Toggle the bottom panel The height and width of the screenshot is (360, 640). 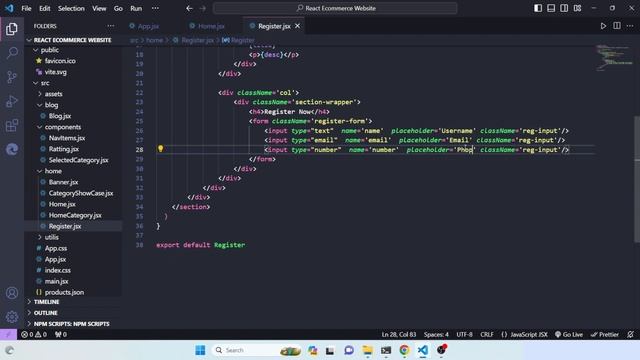(551, 8)
